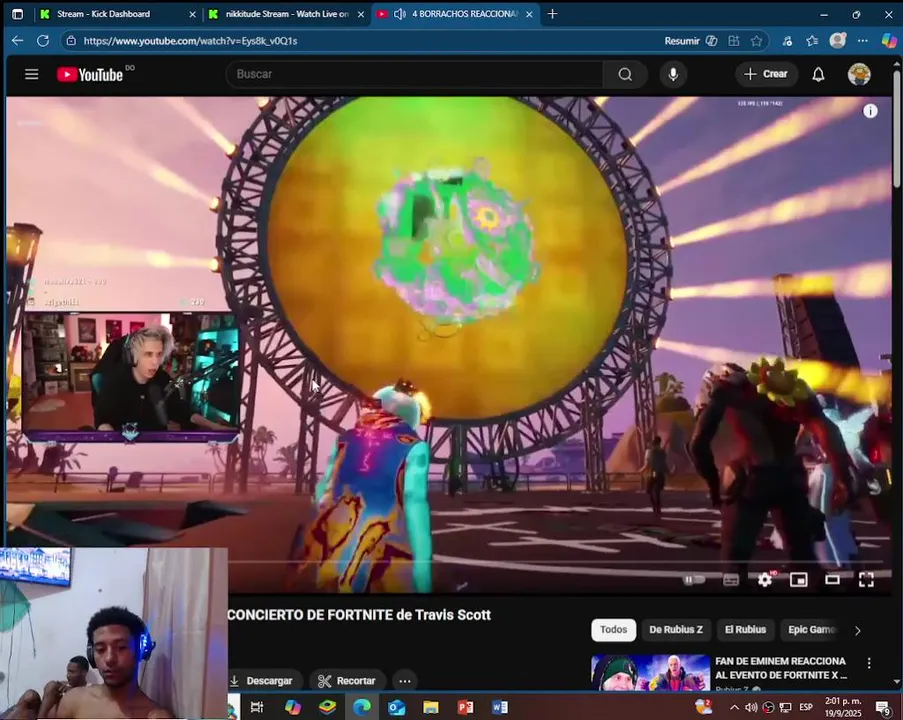Click the Descargar button
Viewport: 903px width, 720px height.
coord(265,681)
